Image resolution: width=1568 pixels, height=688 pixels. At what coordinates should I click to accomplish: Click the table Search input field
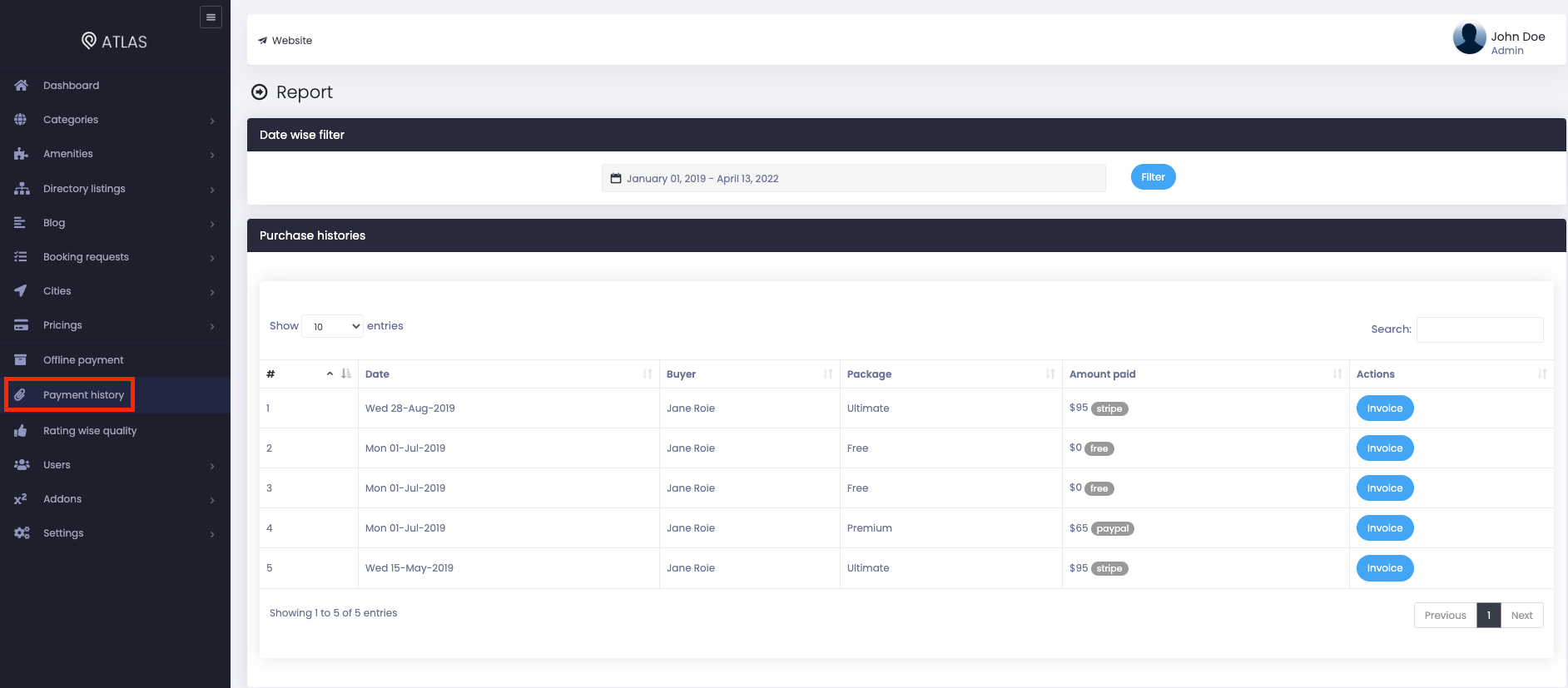(x=1480, y=329)
